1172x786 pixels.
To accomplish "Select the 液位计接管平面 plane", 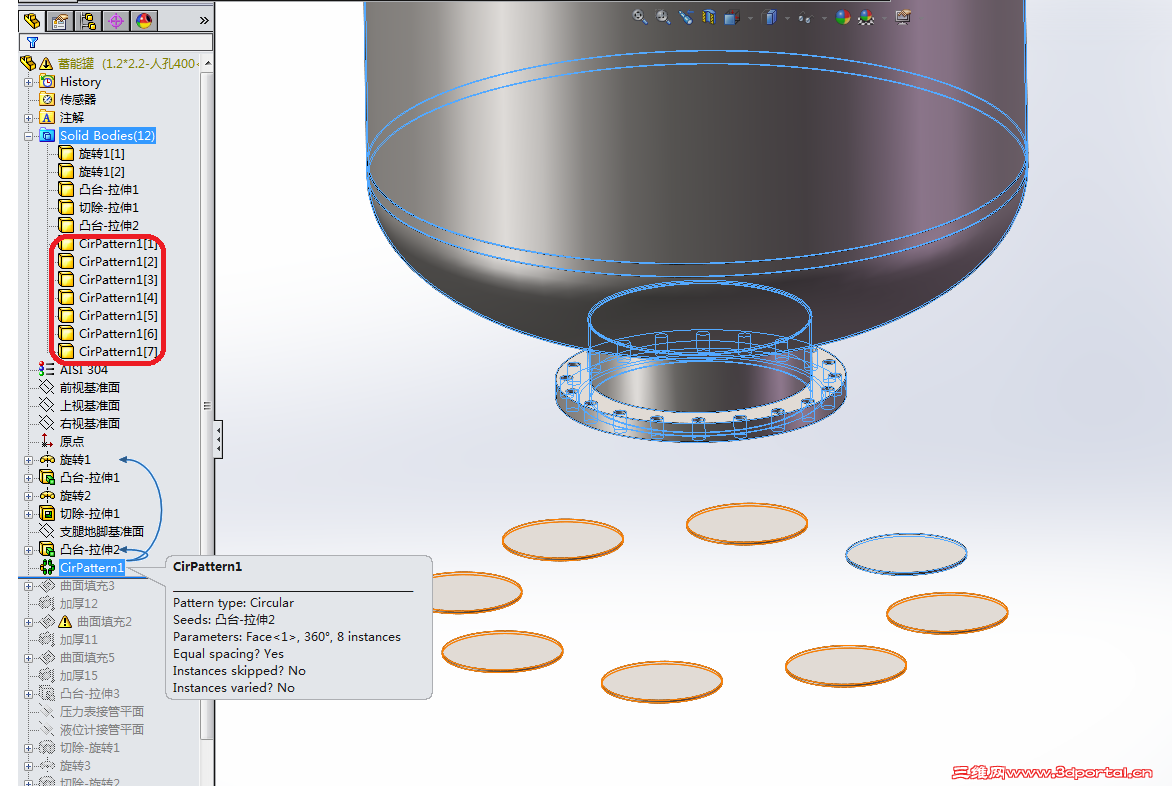I will click(102, 729).
